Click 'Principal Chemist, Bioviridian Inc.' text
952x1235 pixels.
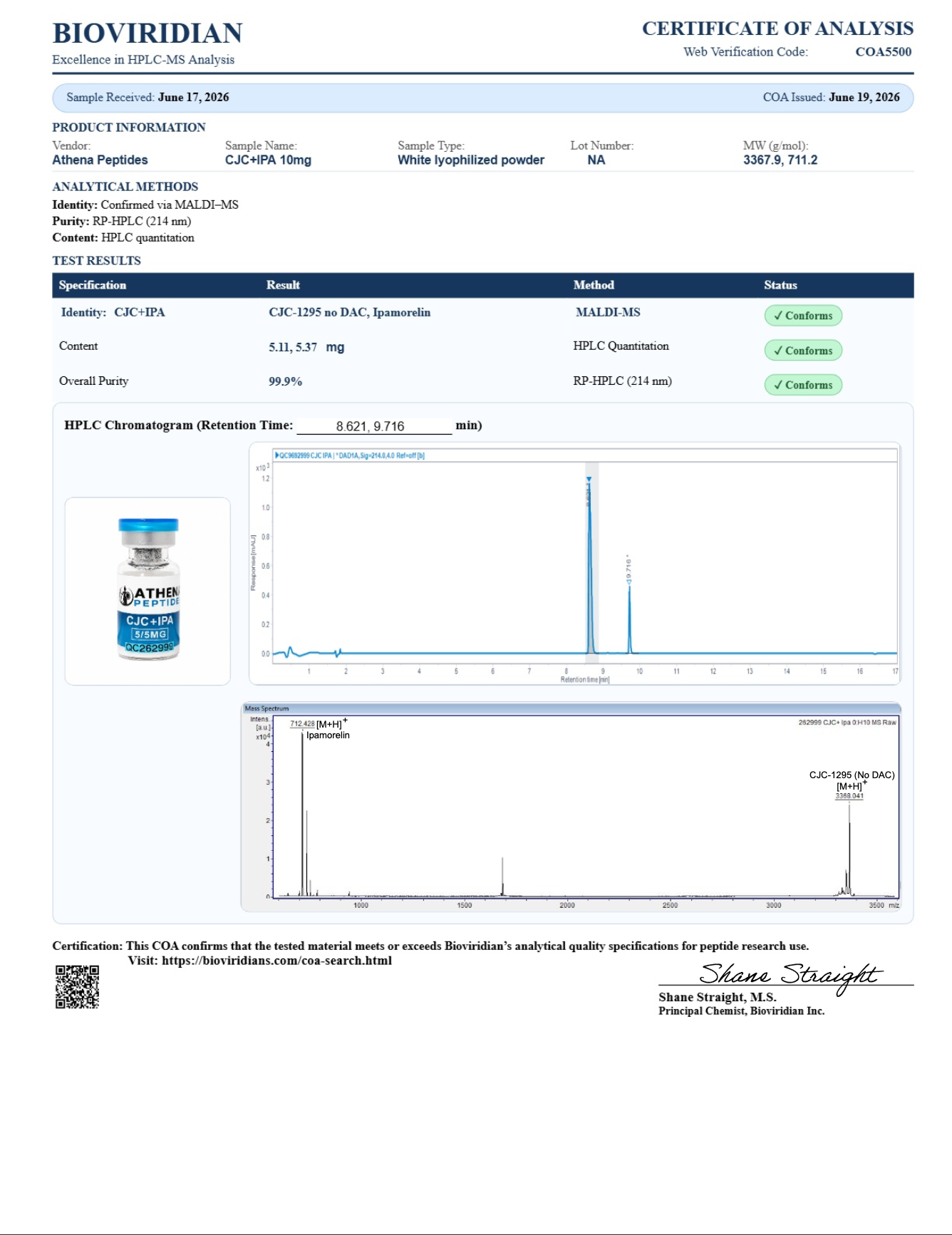(742, 1011)
